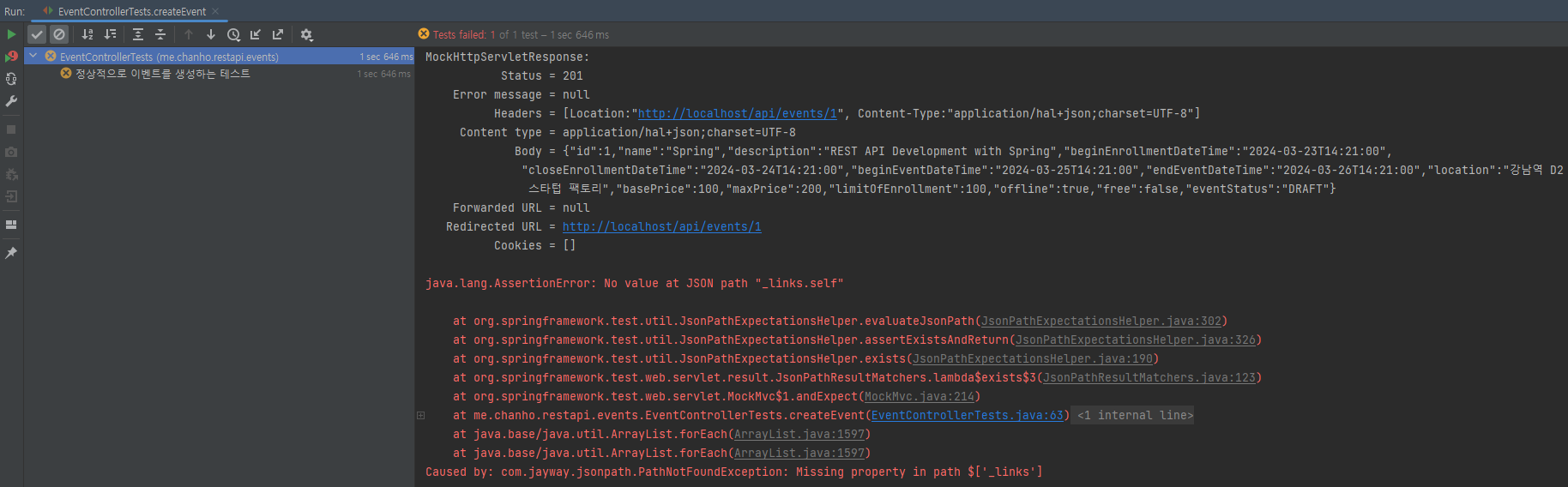
Task: Collapse the EventControllerTests tree node chevron
Action: 33,56
